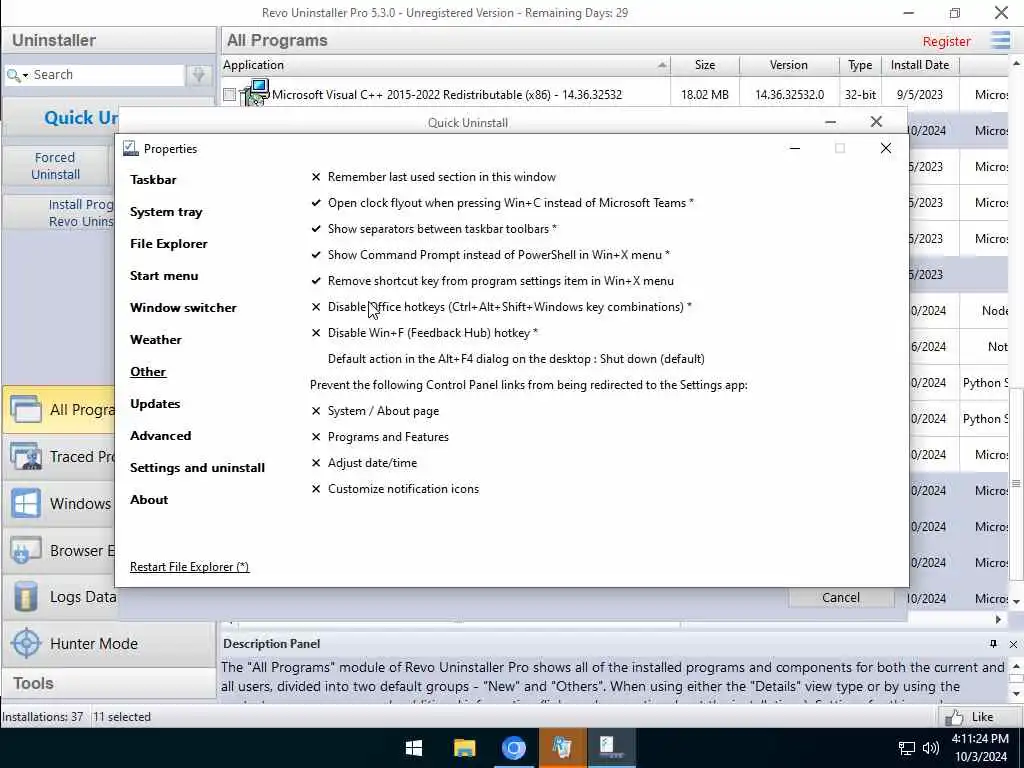The width and height of the screenshot is (1024, 768).
Task: Toggle Remember last used section option
Action: pos(434,177)
